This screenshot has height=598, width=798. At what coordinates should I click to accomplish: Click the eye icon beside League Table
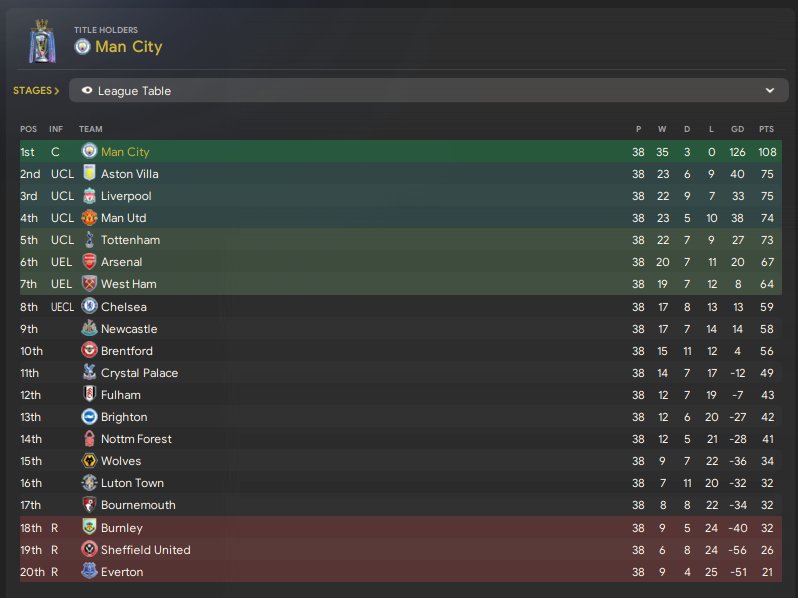pyautogui.click(x=87, y=91)
